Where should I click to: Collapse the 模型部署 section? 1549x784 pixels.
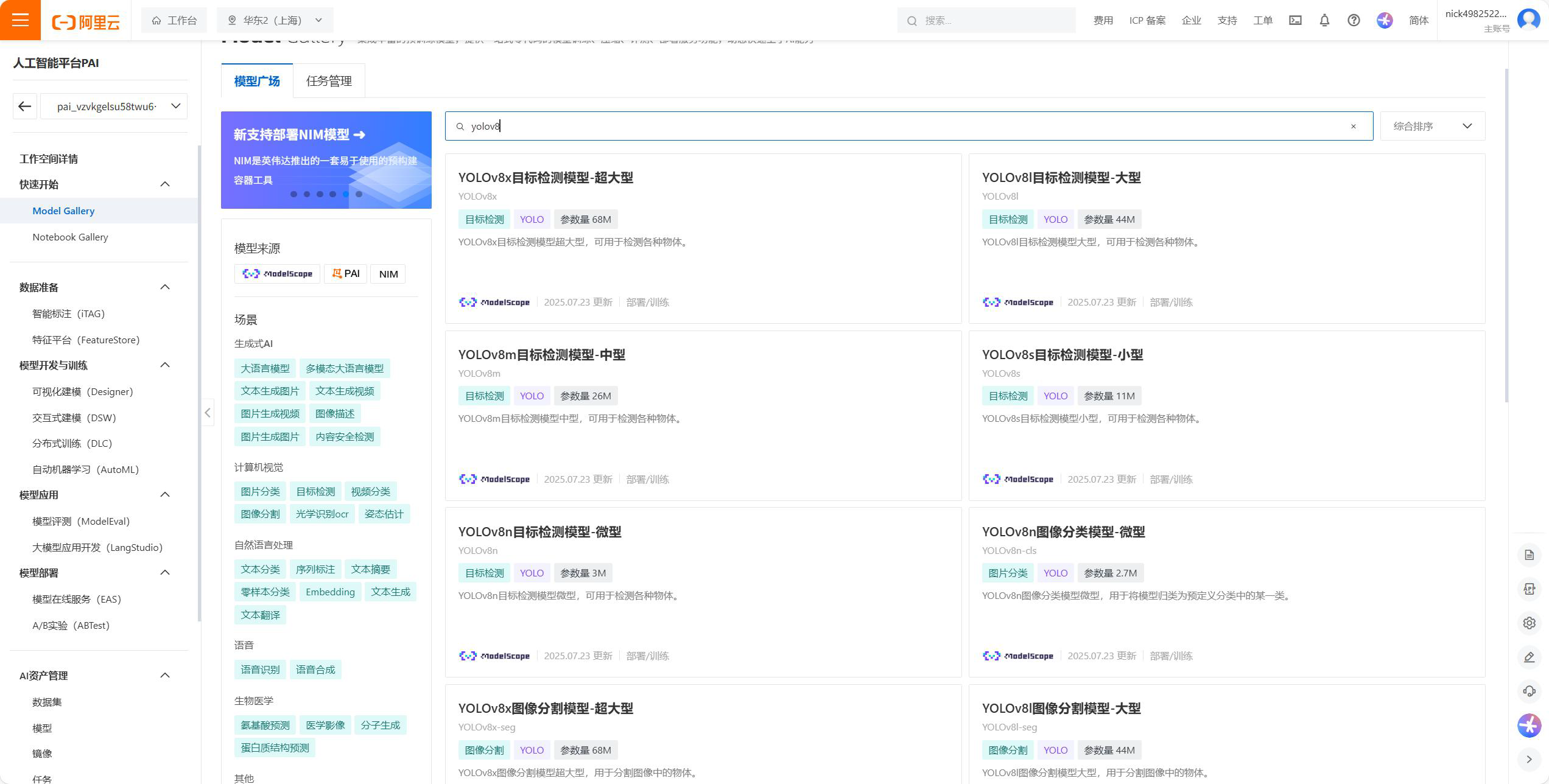point(165,573)
